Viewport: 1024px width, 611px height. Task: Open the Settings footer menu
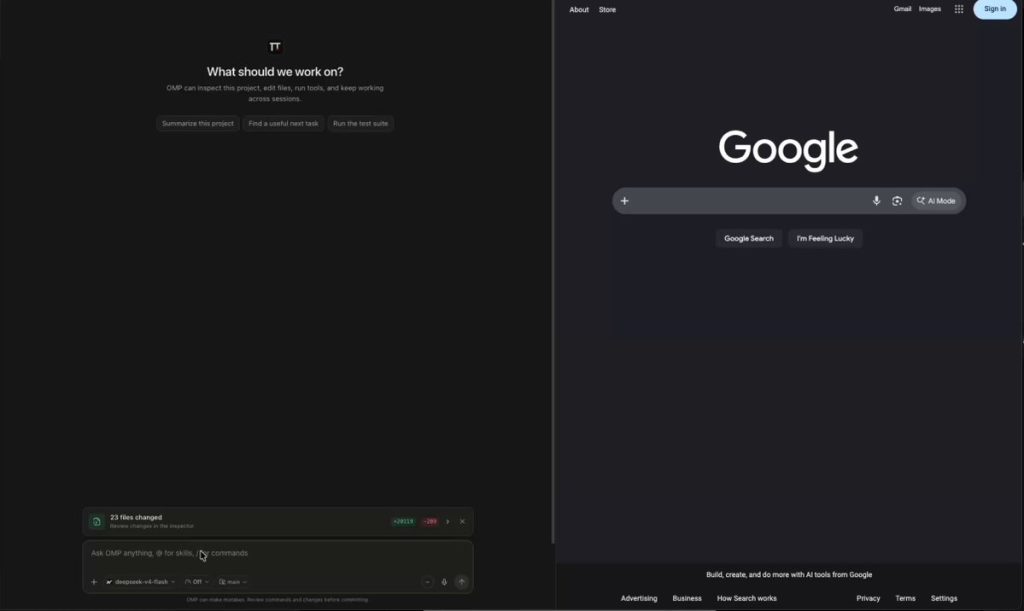coord(944,598)
